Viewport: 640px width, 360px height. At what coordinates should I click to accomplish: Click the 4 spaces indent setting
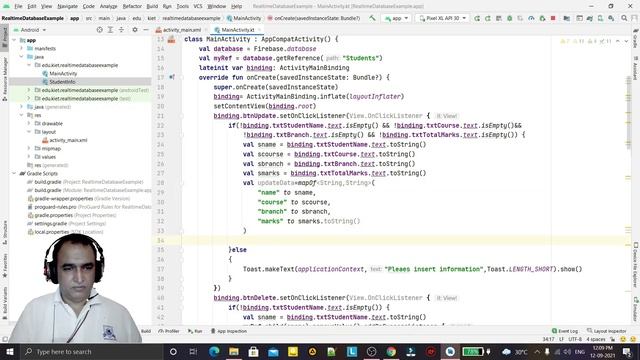(x=596, y=339)
